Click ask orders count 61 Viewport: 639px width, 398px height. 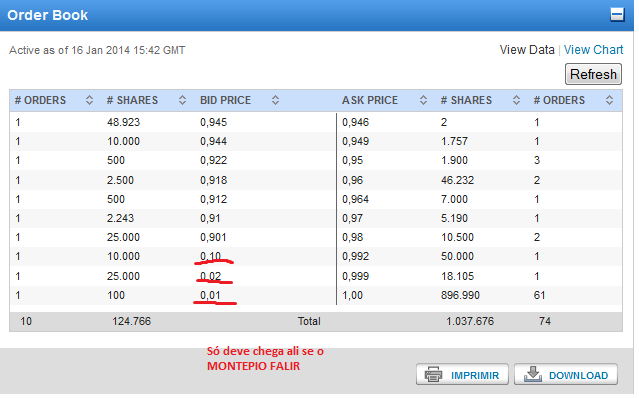[539, 295]
